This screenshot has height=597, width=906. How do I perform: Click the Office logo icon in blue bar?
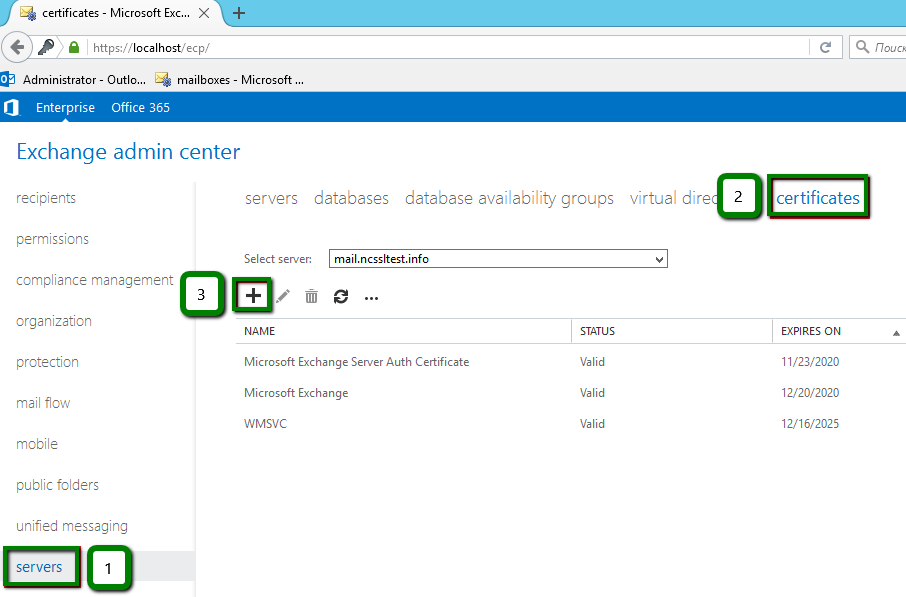[x=12, y=107]
